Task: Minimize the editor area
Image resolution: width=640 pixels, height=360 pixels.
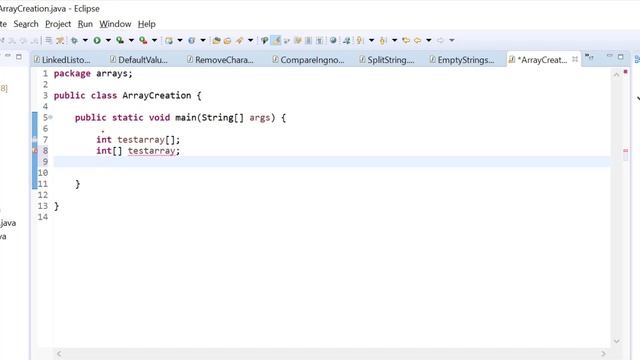Action: 609,56
